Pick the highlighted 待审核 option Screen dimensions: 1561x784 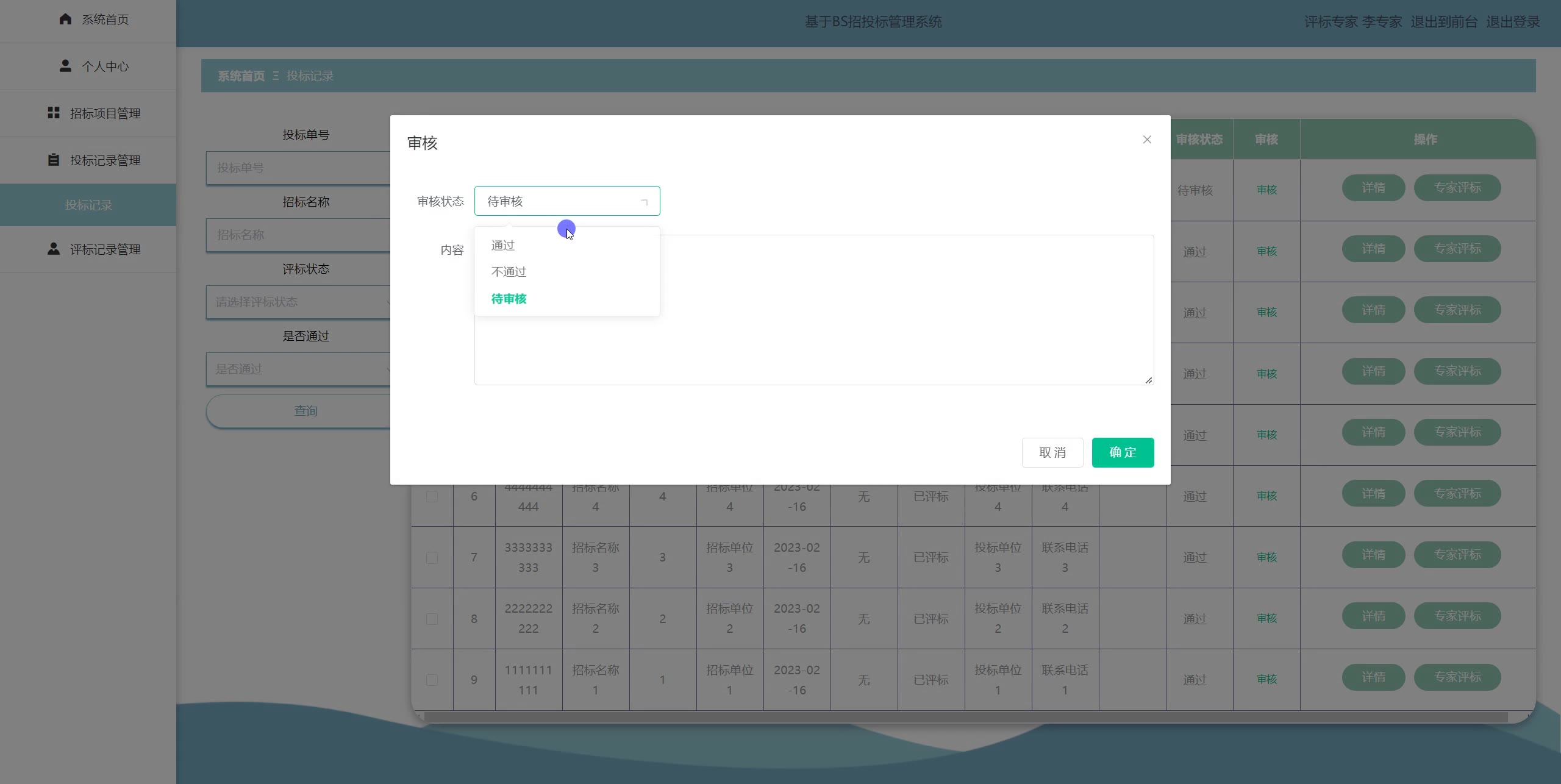point(509,299)
